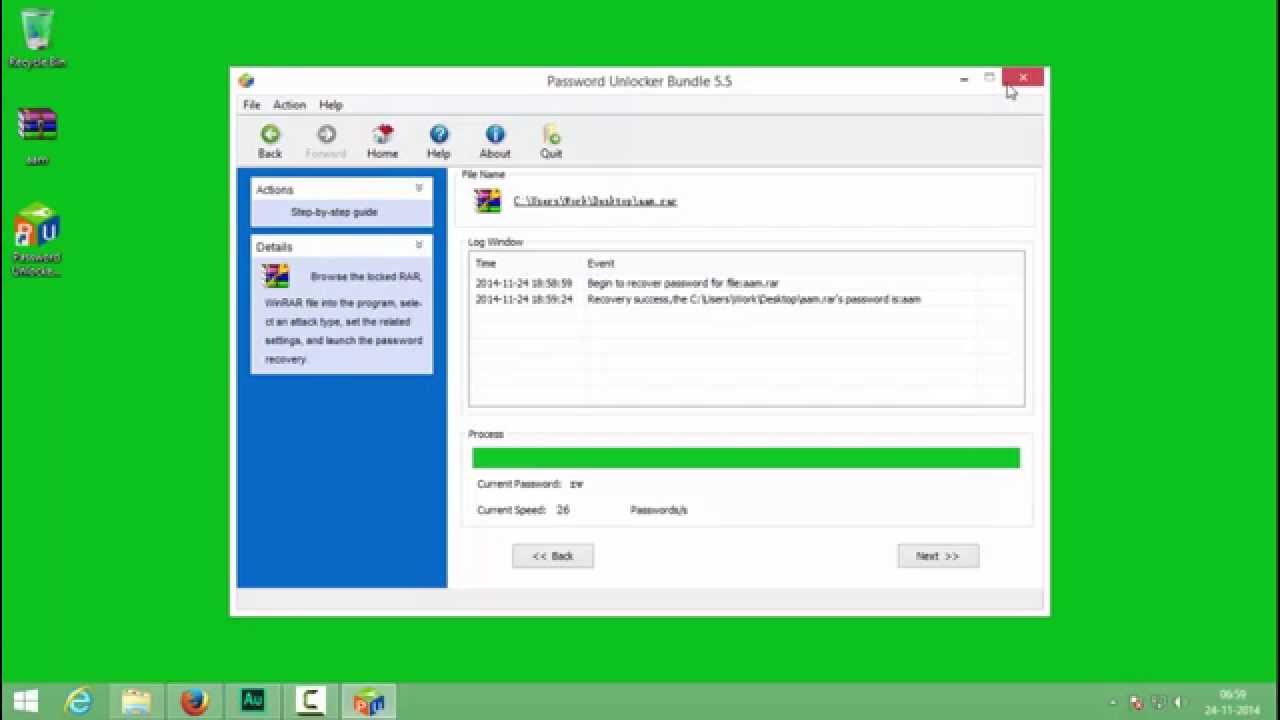Collapse the Details panel
The image size is (1280, 720).
(419, 245)
